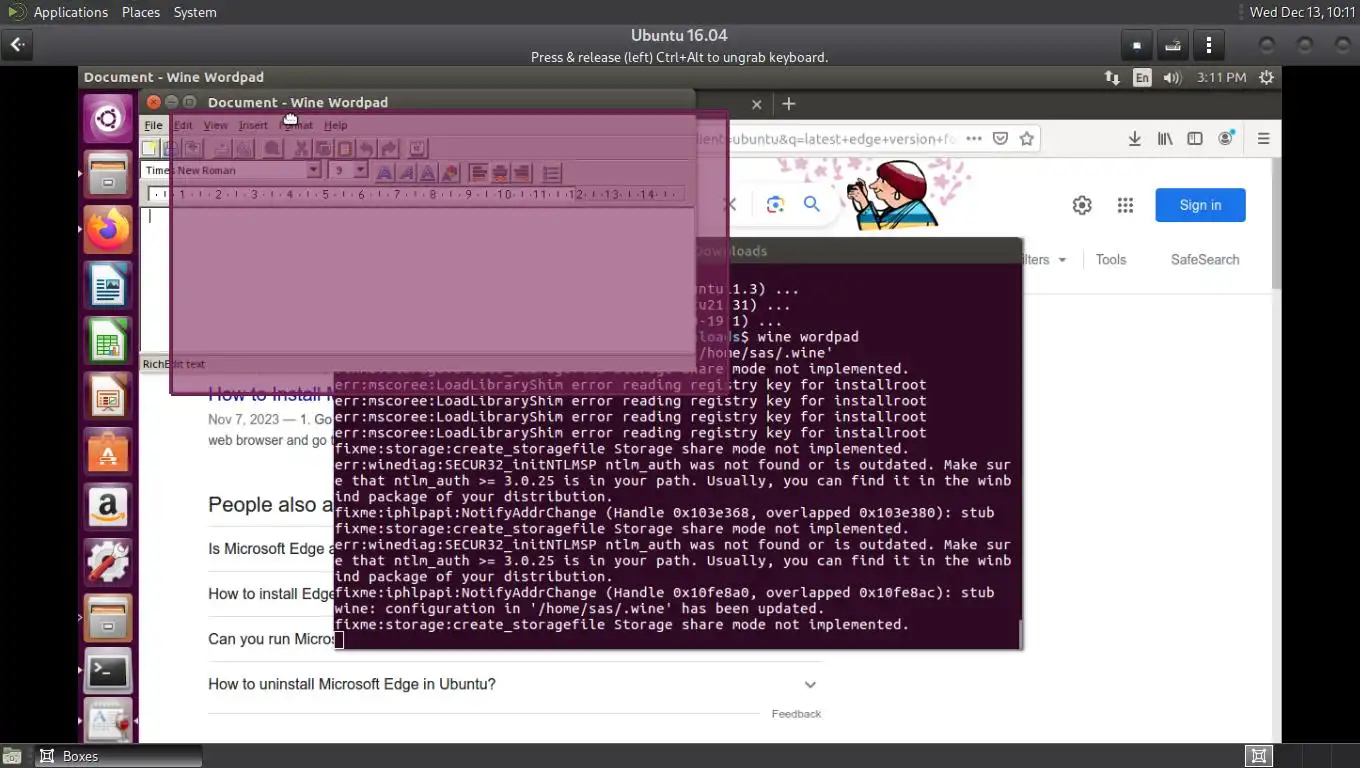
Task: Open Boxes three-dot menu in header
Action: 1209,45
